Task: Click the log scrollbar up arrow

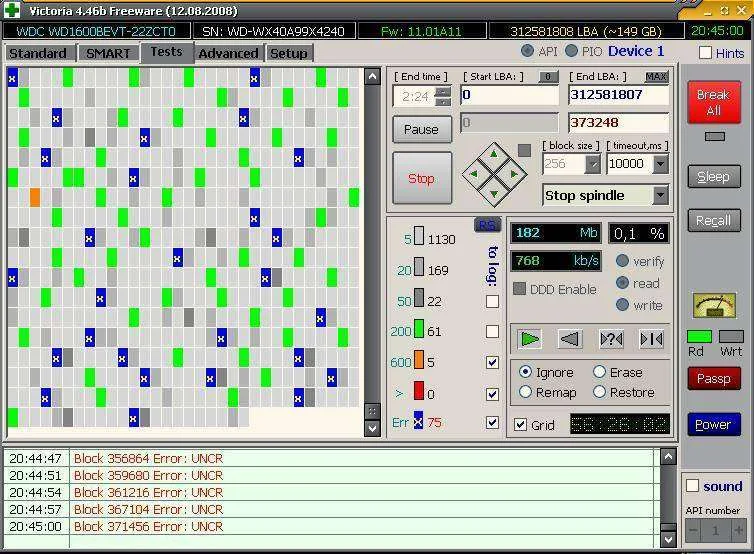Action: coord(668,456)
